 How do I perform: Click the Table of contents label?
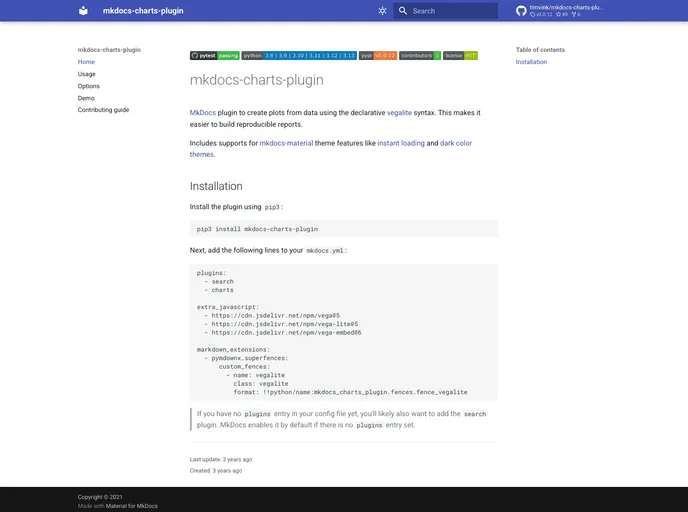540,50
